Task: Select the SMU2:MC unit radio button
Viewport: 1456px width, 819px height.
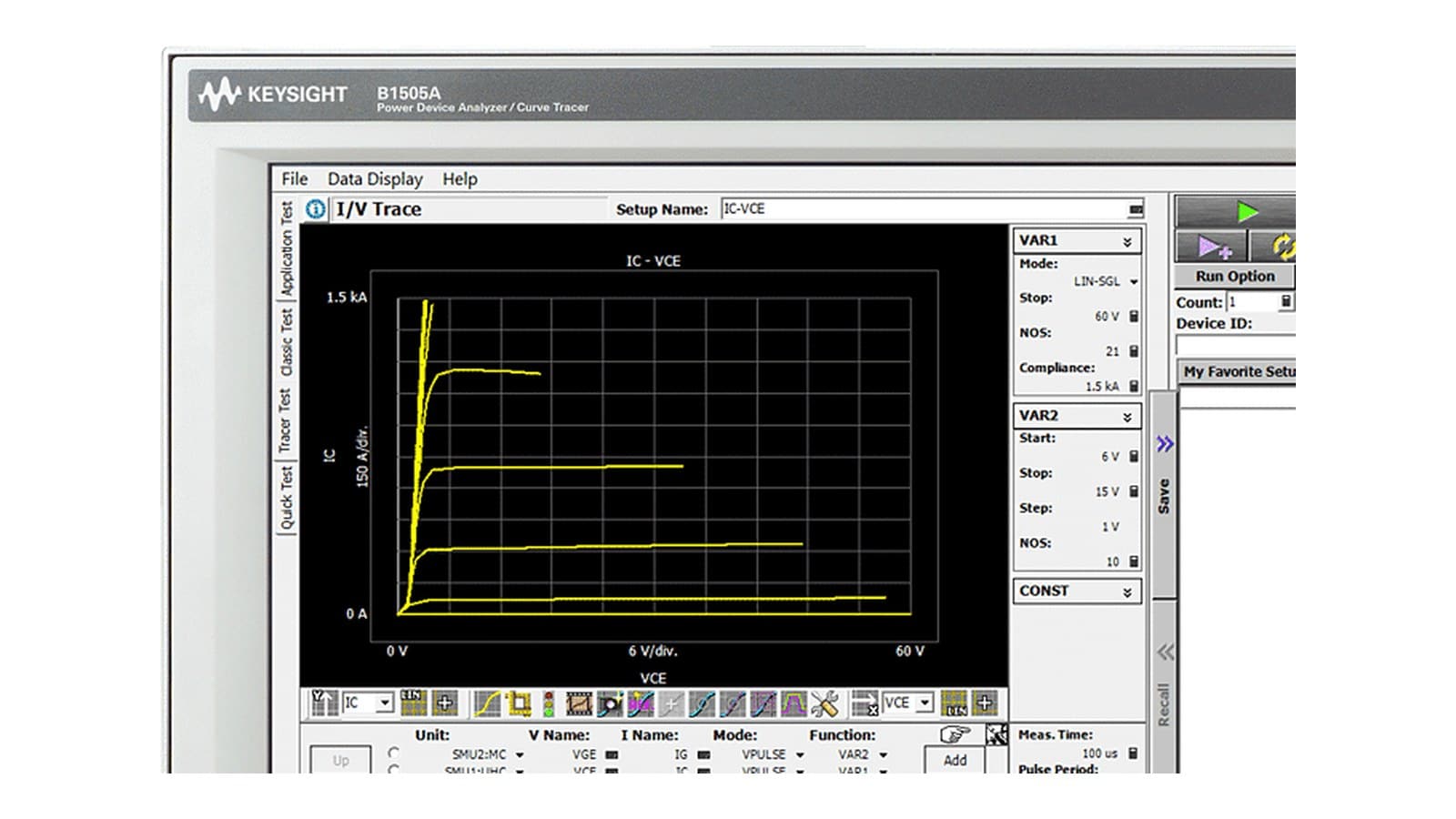Action: point(393,753)
